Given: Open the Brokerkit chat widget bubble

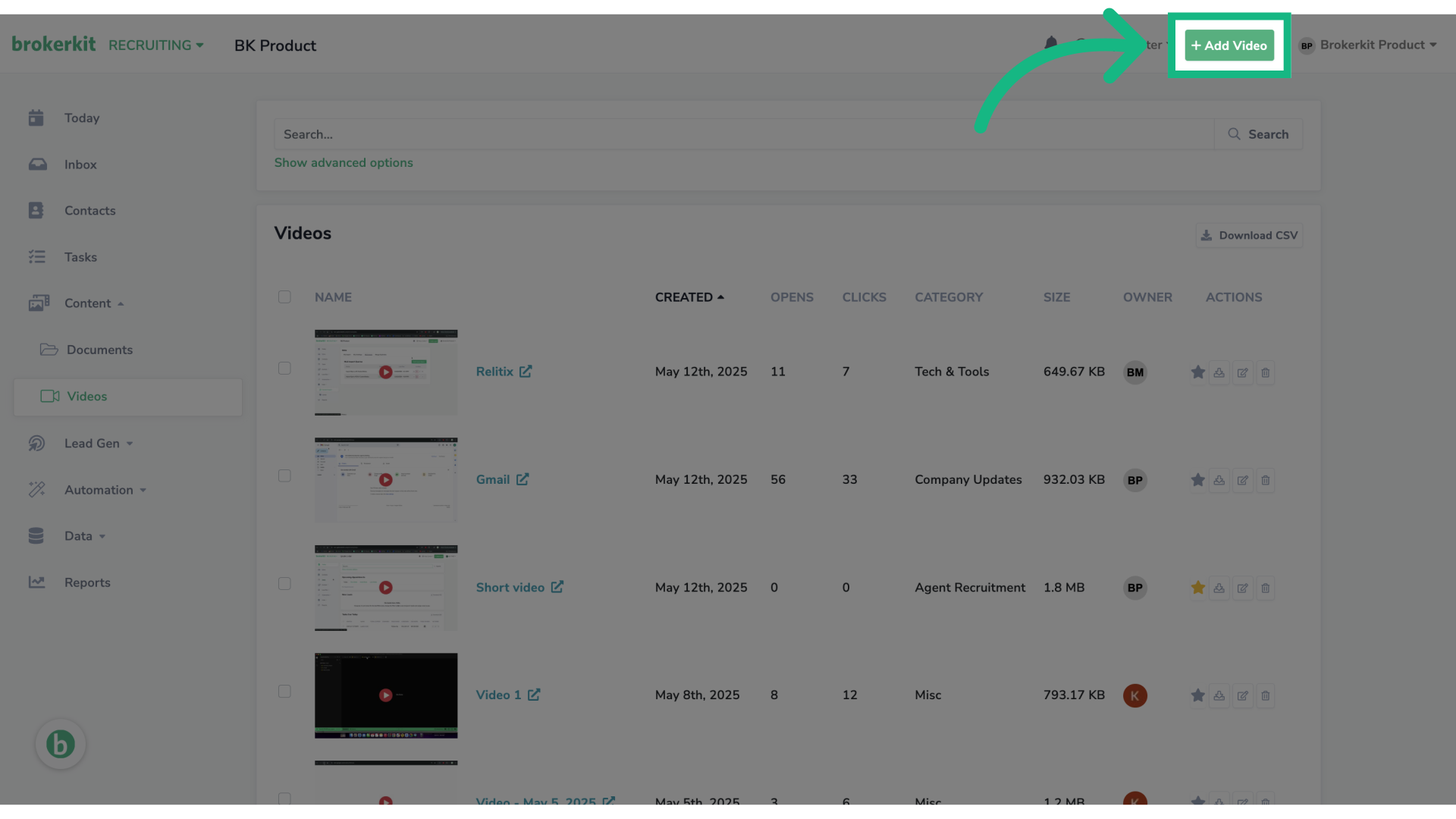Looking at the screenshot, I should coord(61,744).
